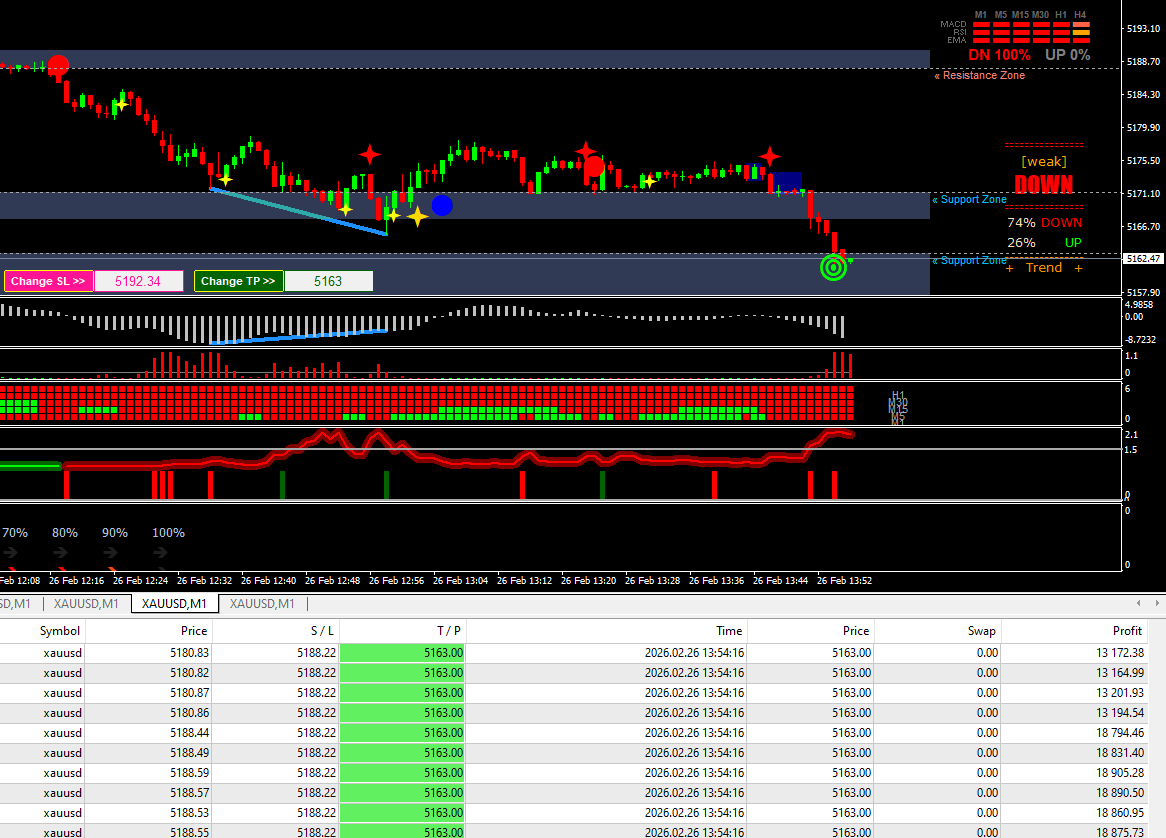Click the take profit field showing 5163

328,281
